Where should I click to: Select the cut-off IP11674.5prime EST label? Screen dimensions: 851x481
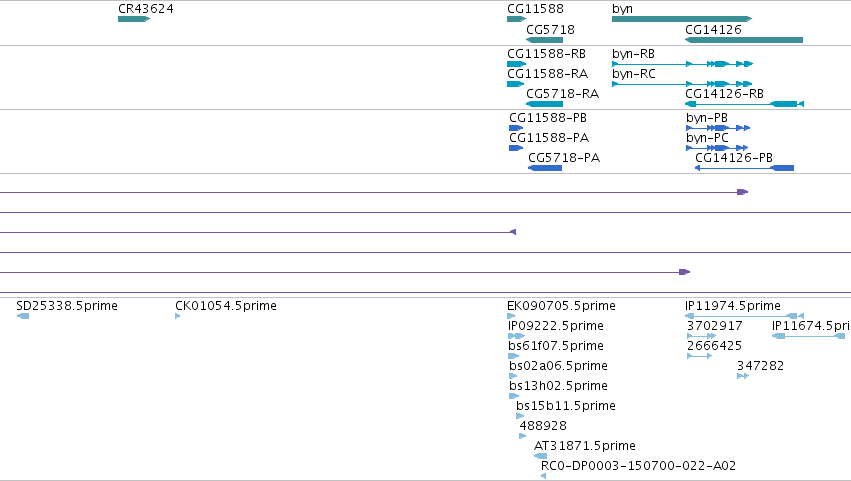coord(811,326)
